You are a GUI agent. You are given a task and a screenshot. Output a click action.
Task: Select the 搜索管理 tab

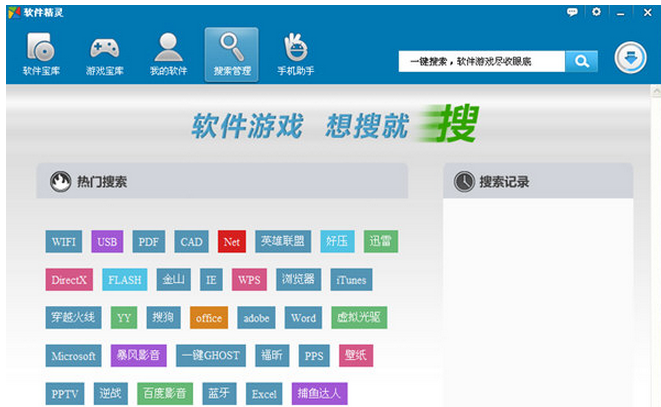231,54
